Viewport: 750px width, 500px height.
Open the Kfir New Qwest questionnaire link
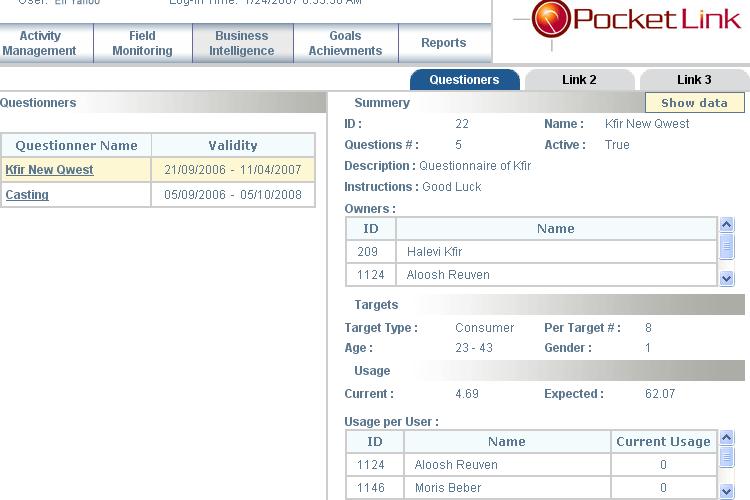[x=49, y=170]
